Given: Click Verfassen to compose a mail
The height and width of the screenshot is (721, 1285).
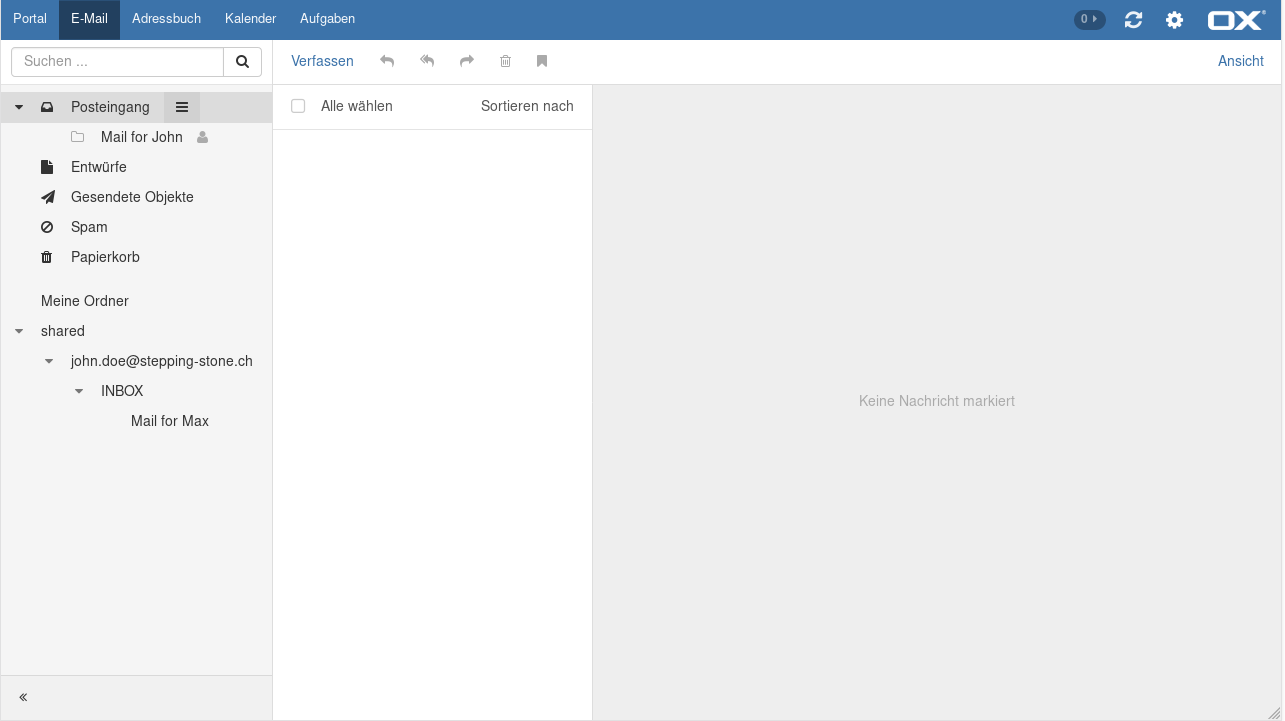Looking at the screenshot, I should (322, 61).
